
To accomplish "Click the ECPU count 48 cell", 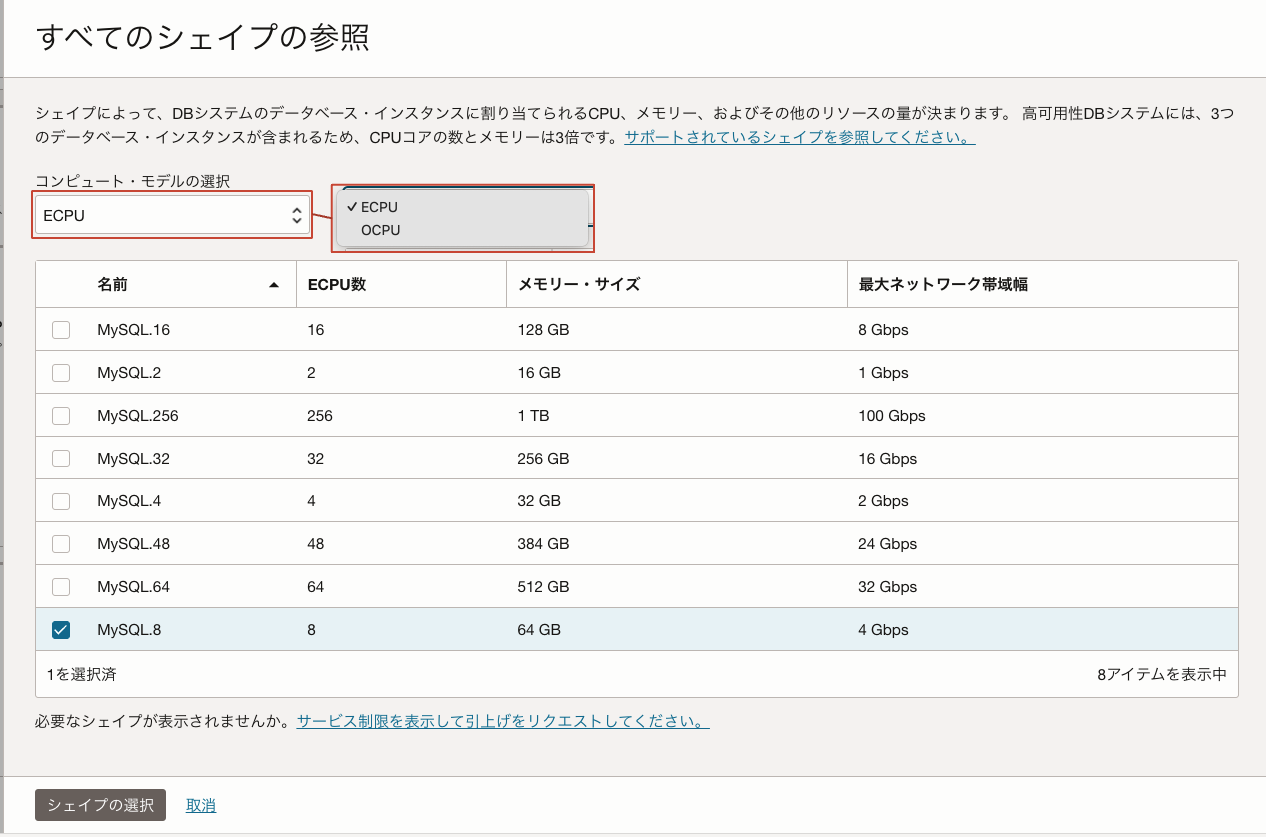I will click(316, 544).
